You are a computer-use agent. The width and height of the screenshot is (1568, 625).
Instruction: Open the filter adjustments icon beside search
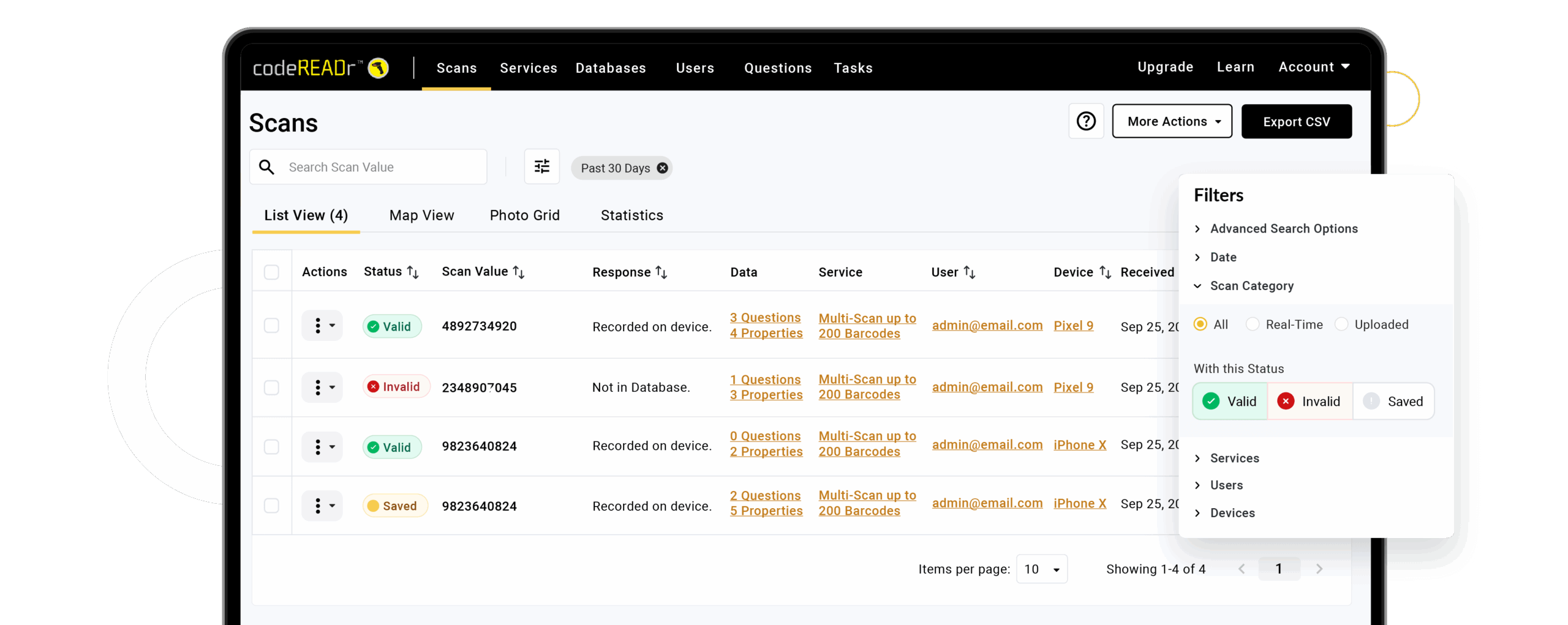click(x=541, y=166)
